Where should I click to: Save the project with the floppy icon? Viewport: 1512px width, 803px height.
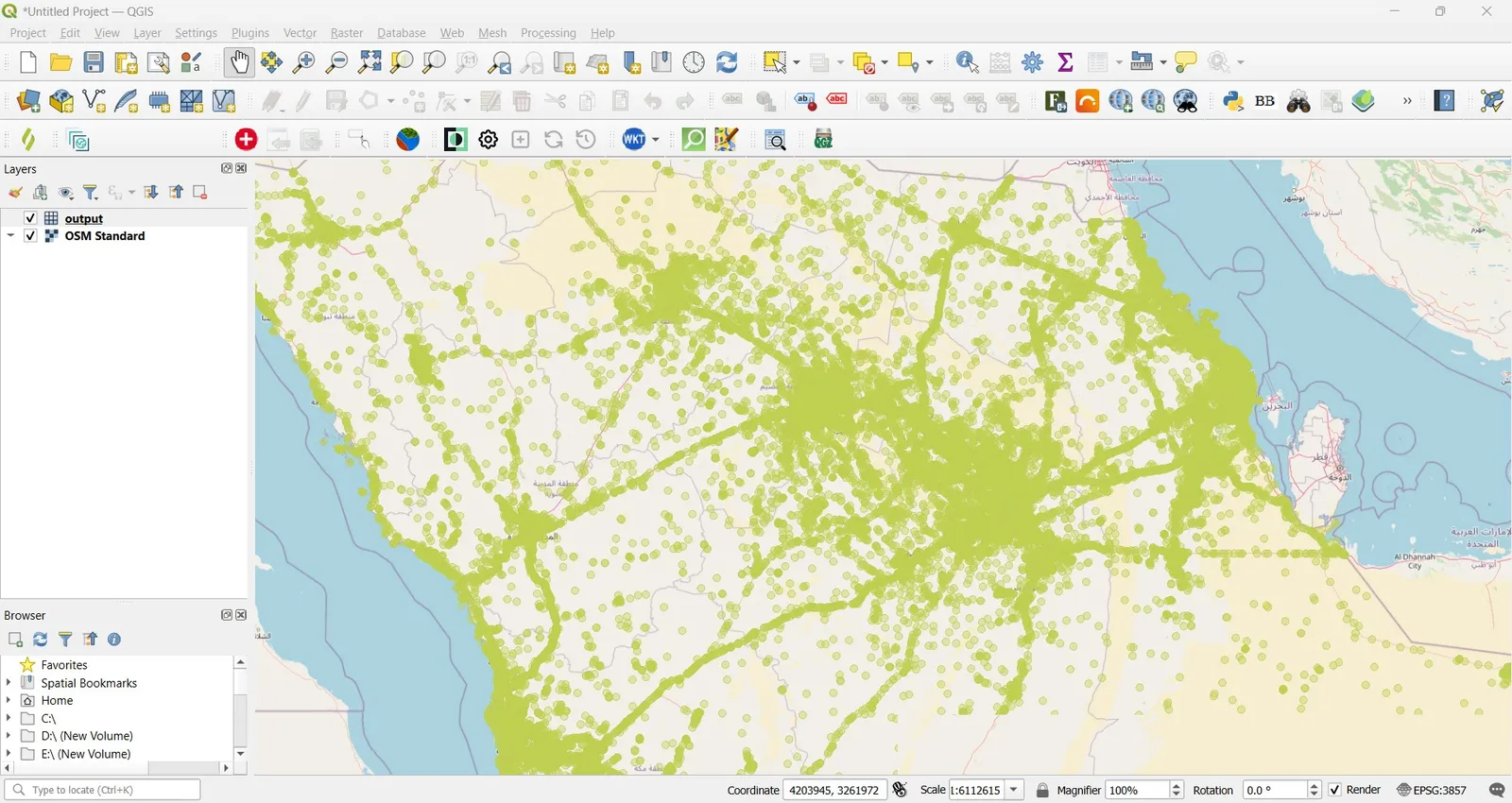click(x=94, y=62)
